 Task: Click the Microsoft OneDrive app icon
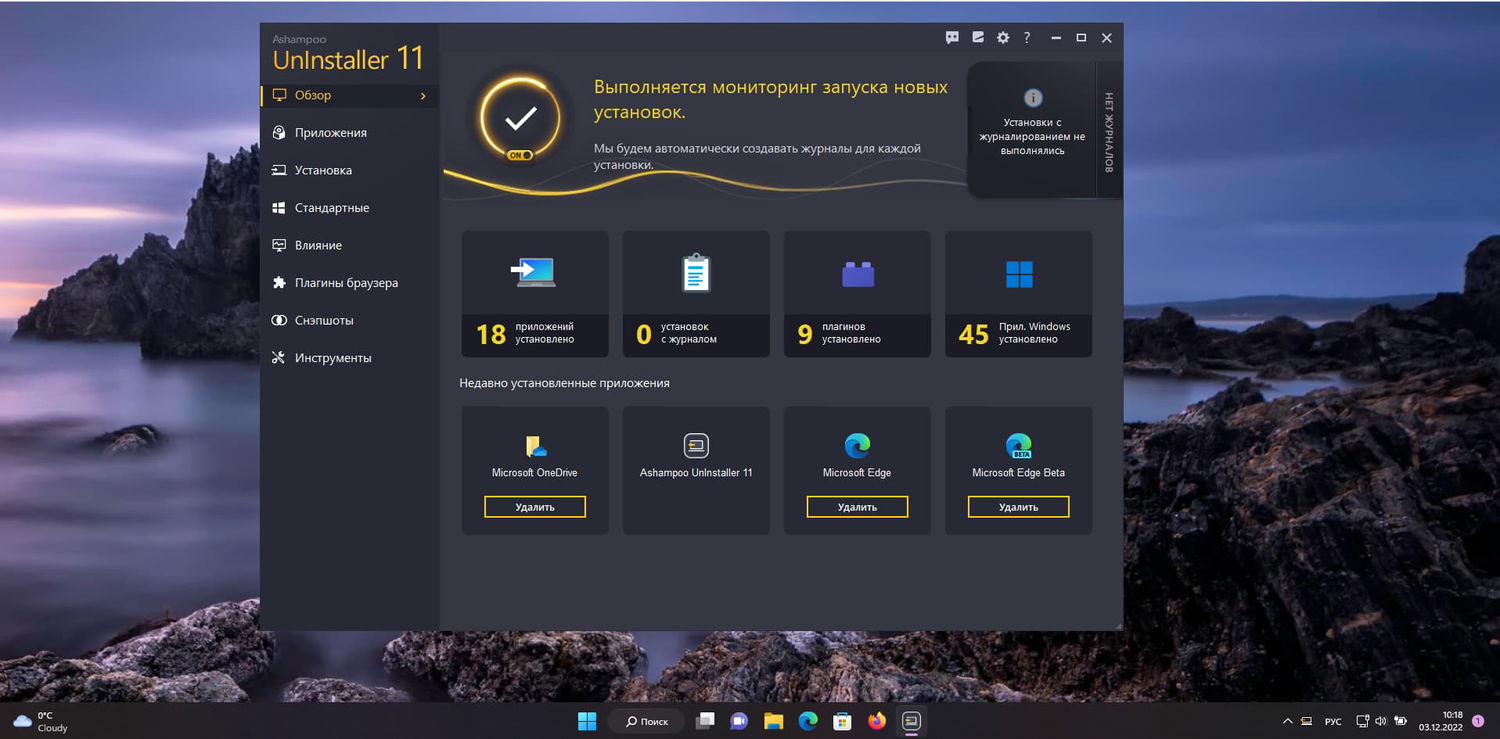(535, 446)
